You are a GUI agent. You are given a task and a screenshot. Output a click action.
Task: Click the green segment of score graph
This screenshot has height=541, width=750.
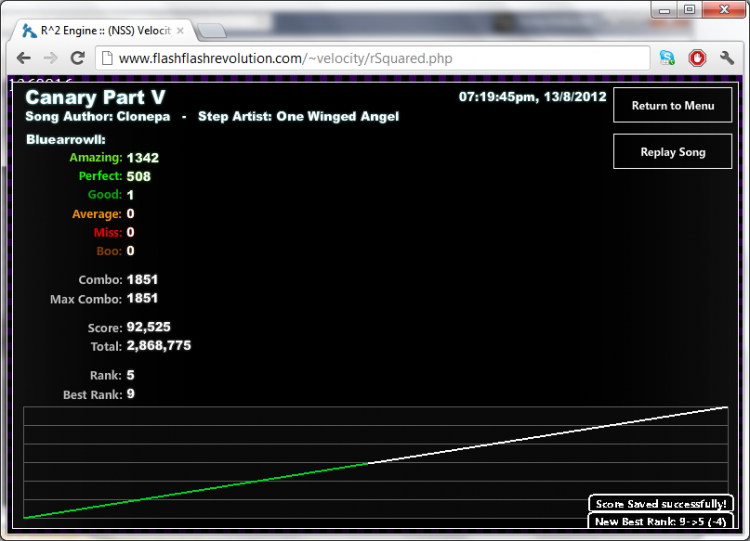point(196,491)
